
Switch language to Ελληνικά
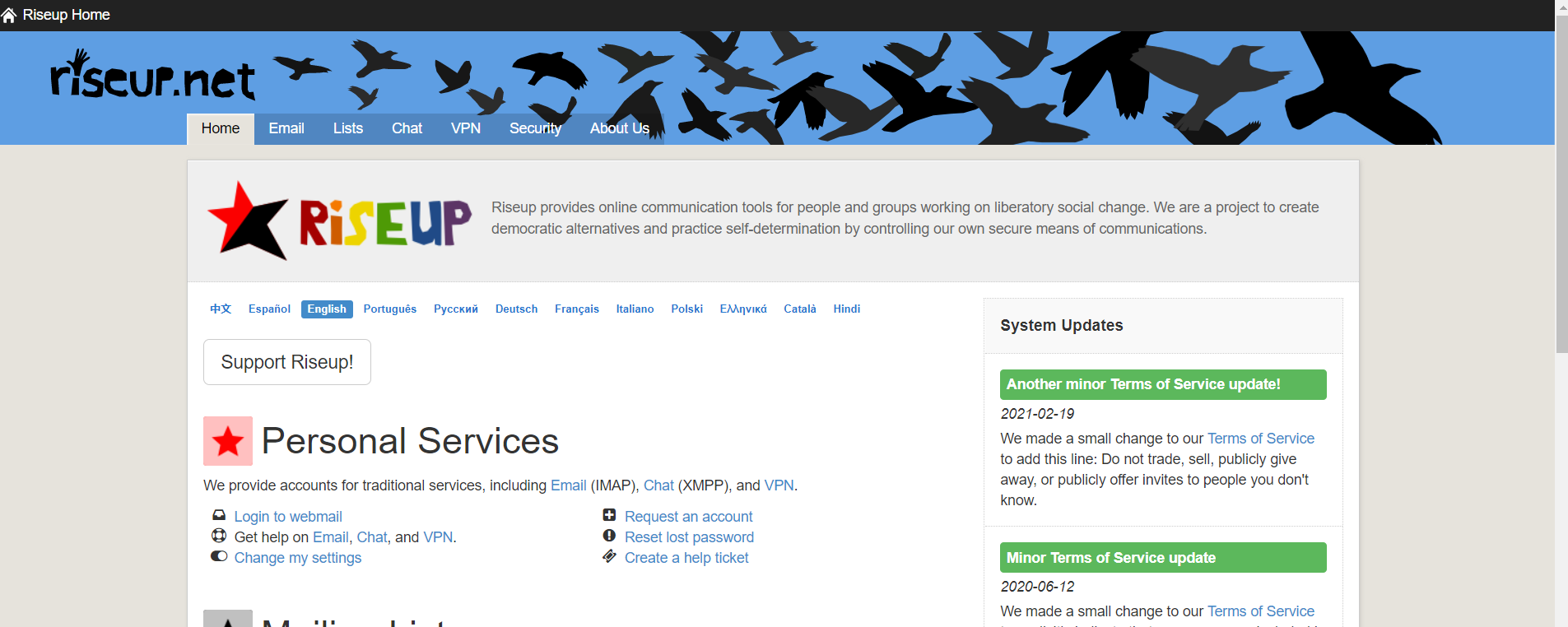pyautogui.click(x=743, y=309)
